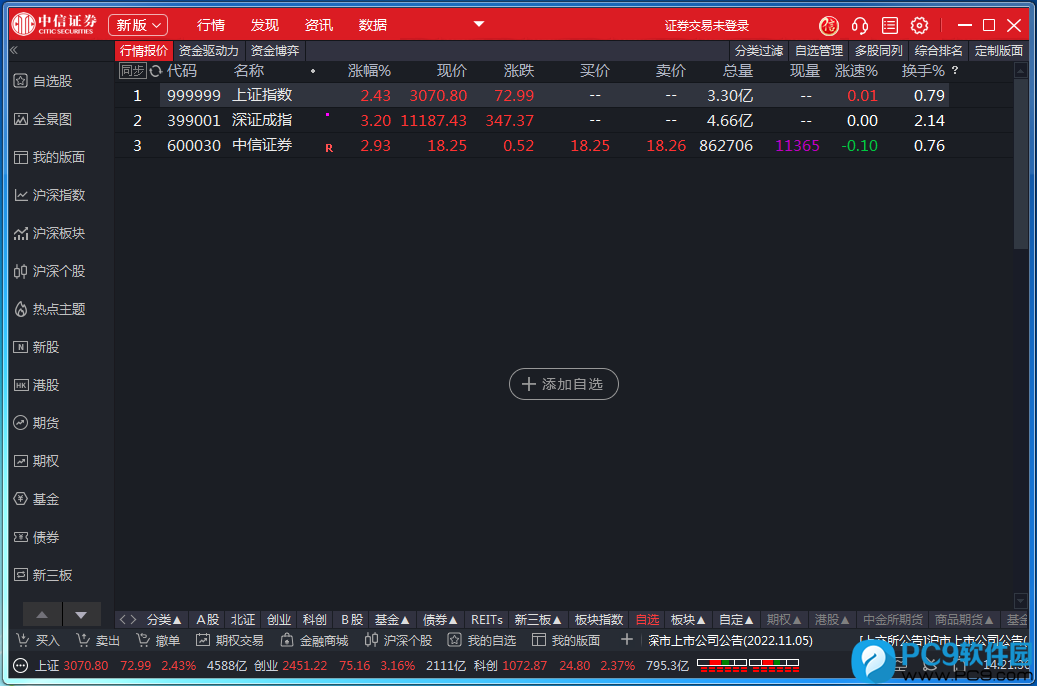This screenshot has width=1037, height=686.
Task: Open 期权 in the left sidebar
Action: click(x=36, y=461)
